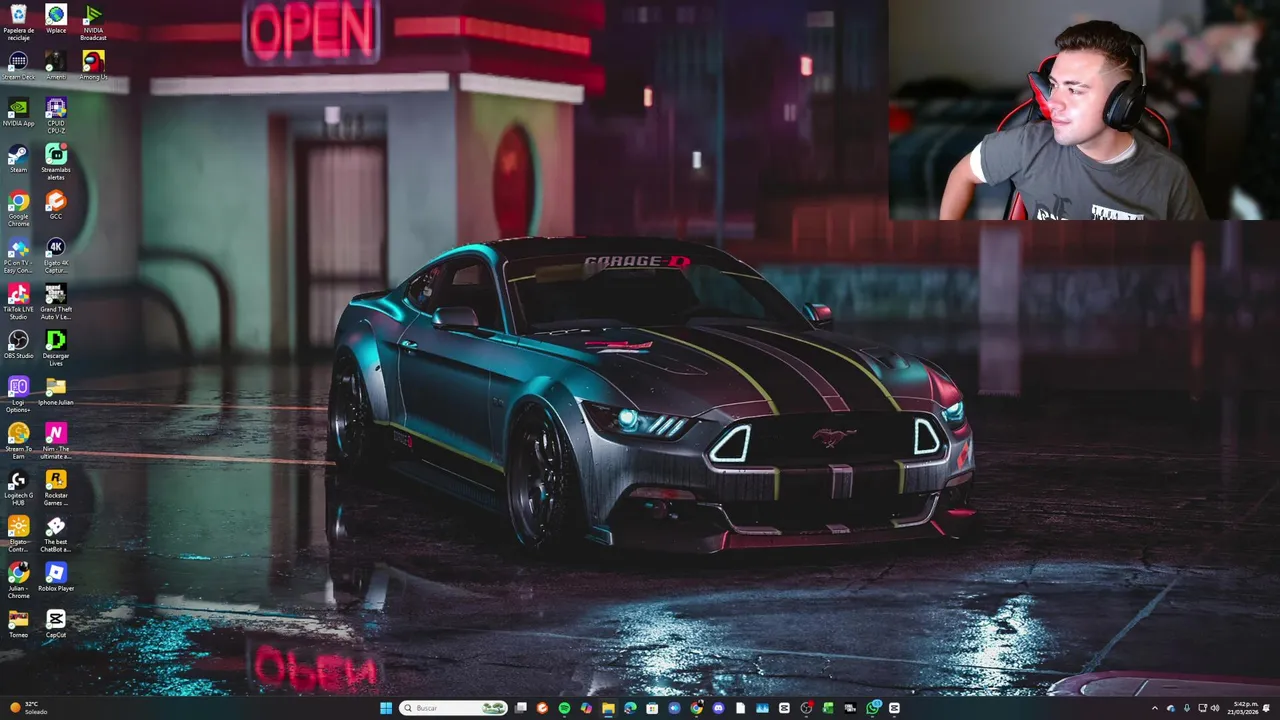Select the PC on TV Easy Connection shortcut
The height and width of the screenshot is (720, 1280).
18,255
